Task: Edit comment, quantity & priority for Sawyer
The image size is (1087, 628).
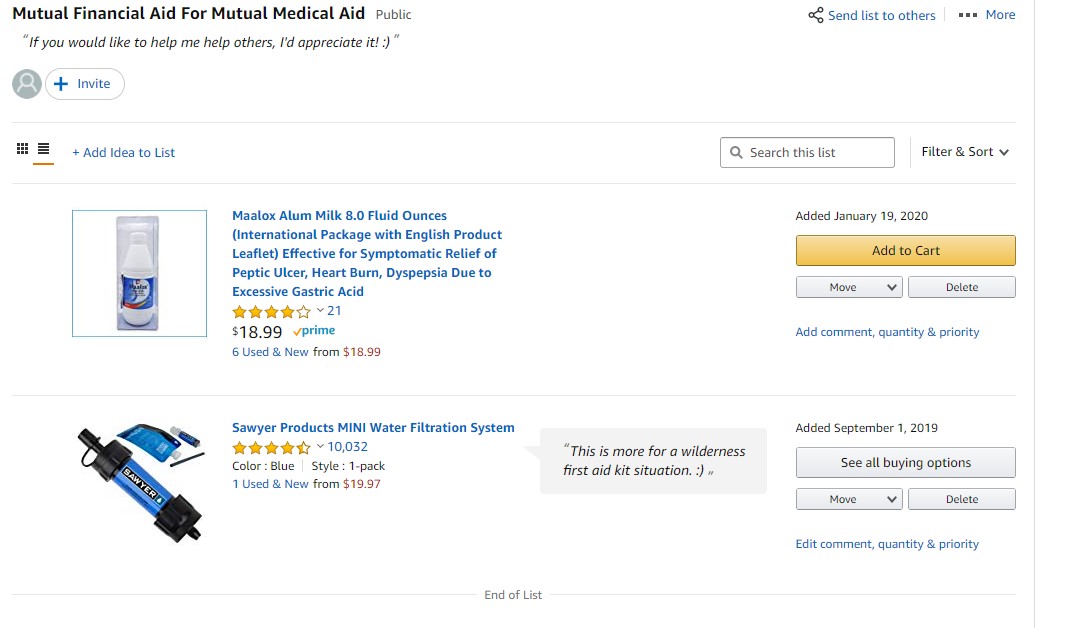Action: point(887,544)
